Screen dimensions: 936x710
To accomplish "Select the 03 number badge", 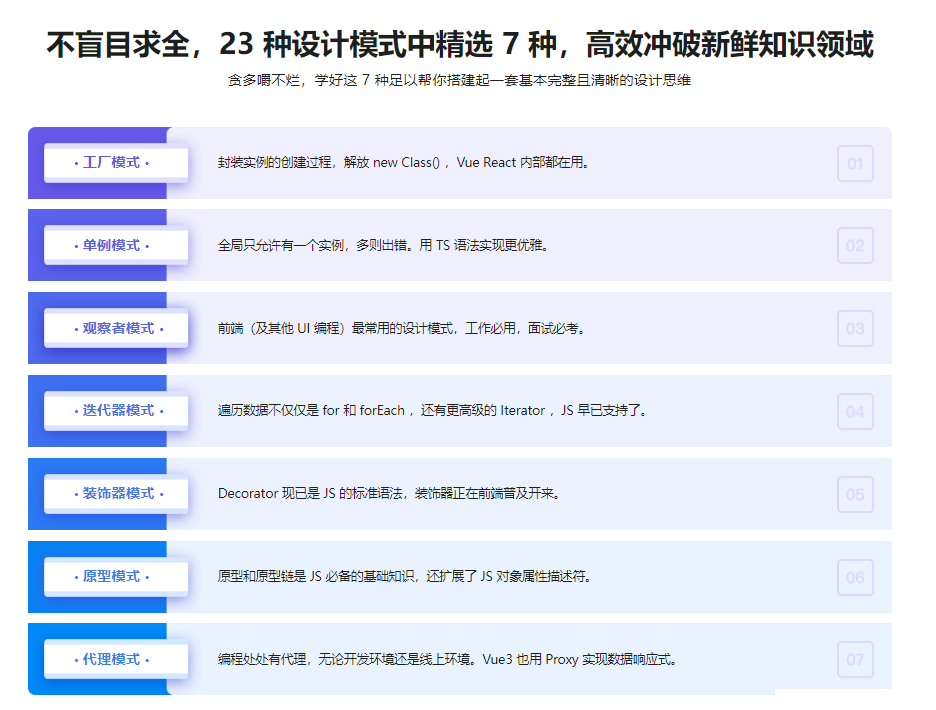I will point(855,329).
